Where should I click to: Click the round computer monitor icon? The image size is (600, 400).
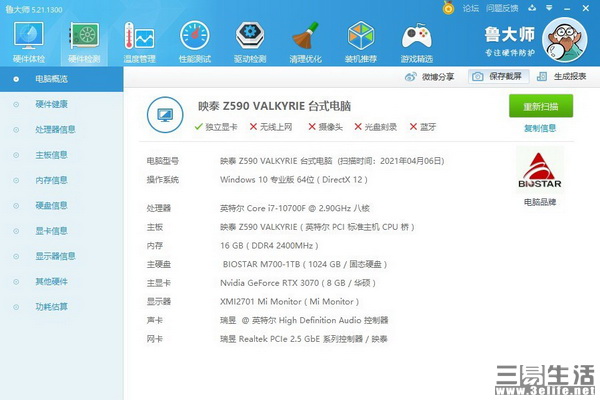[165, 115]
